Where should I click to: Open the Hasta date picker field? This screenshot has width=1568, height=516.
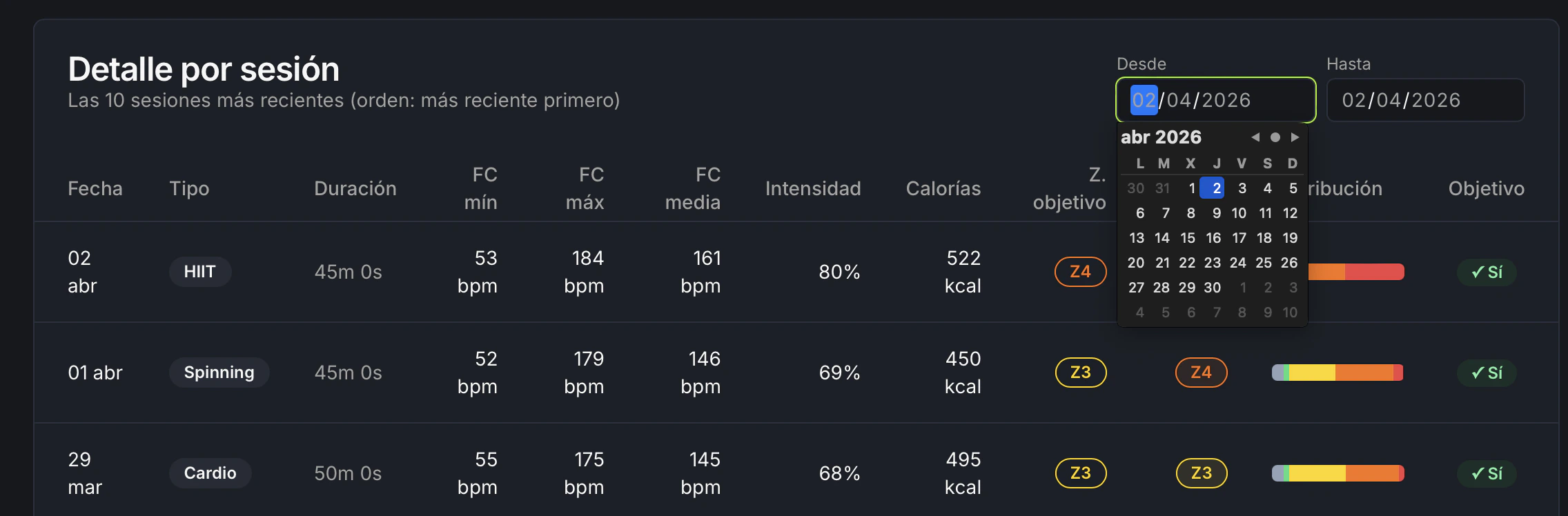point(1425,100)
